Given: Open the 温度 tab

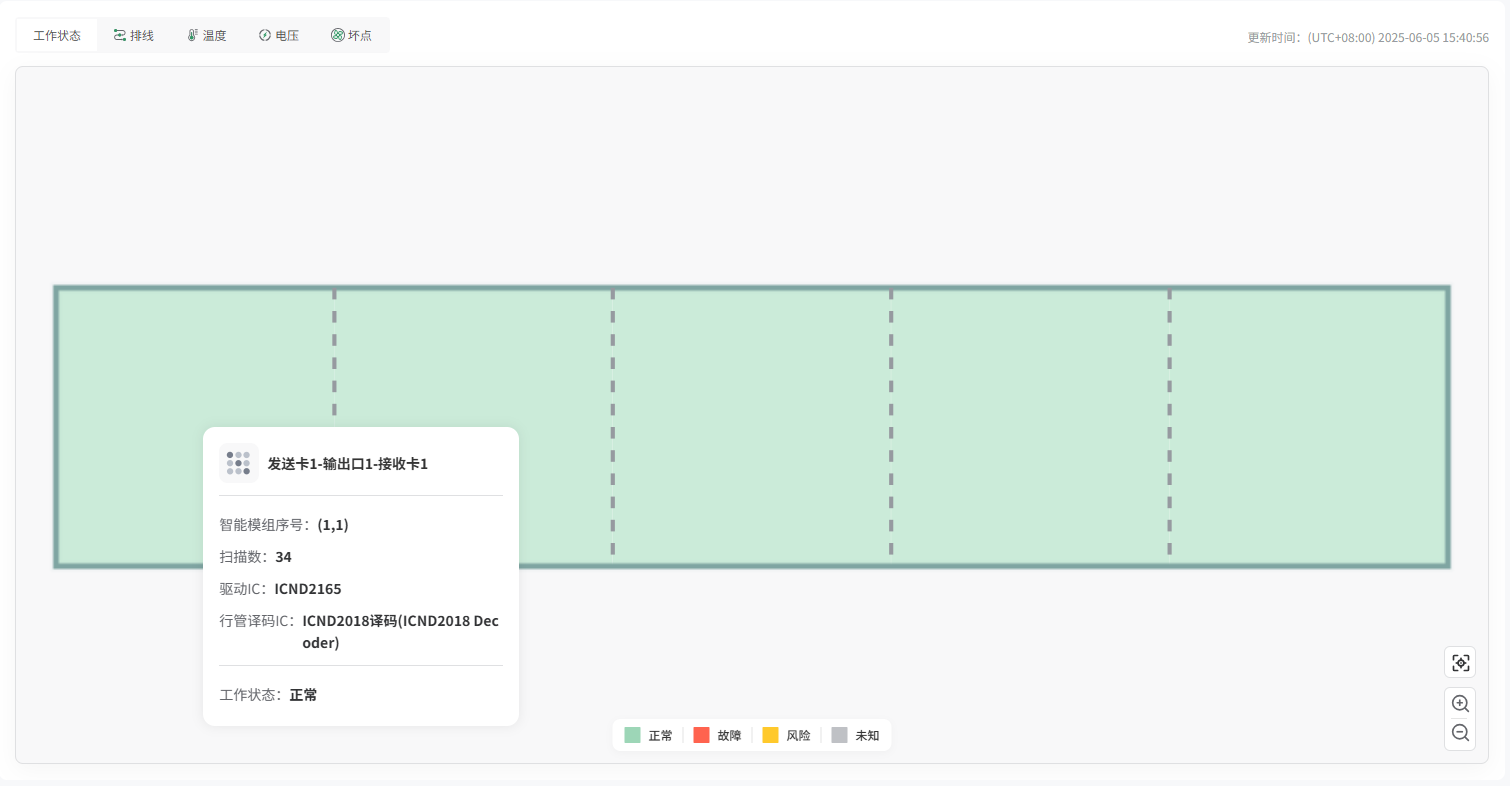Looking at the screenshot, I should coord(206,35).
